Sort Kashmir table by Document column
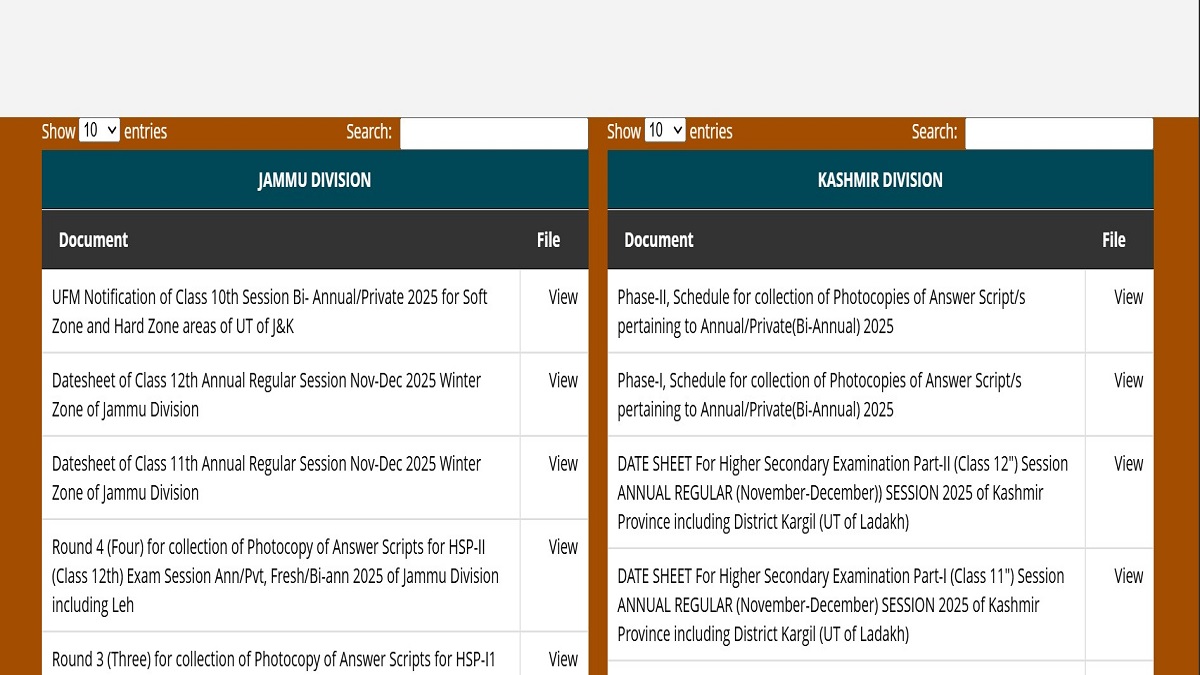 click(658, 240)
